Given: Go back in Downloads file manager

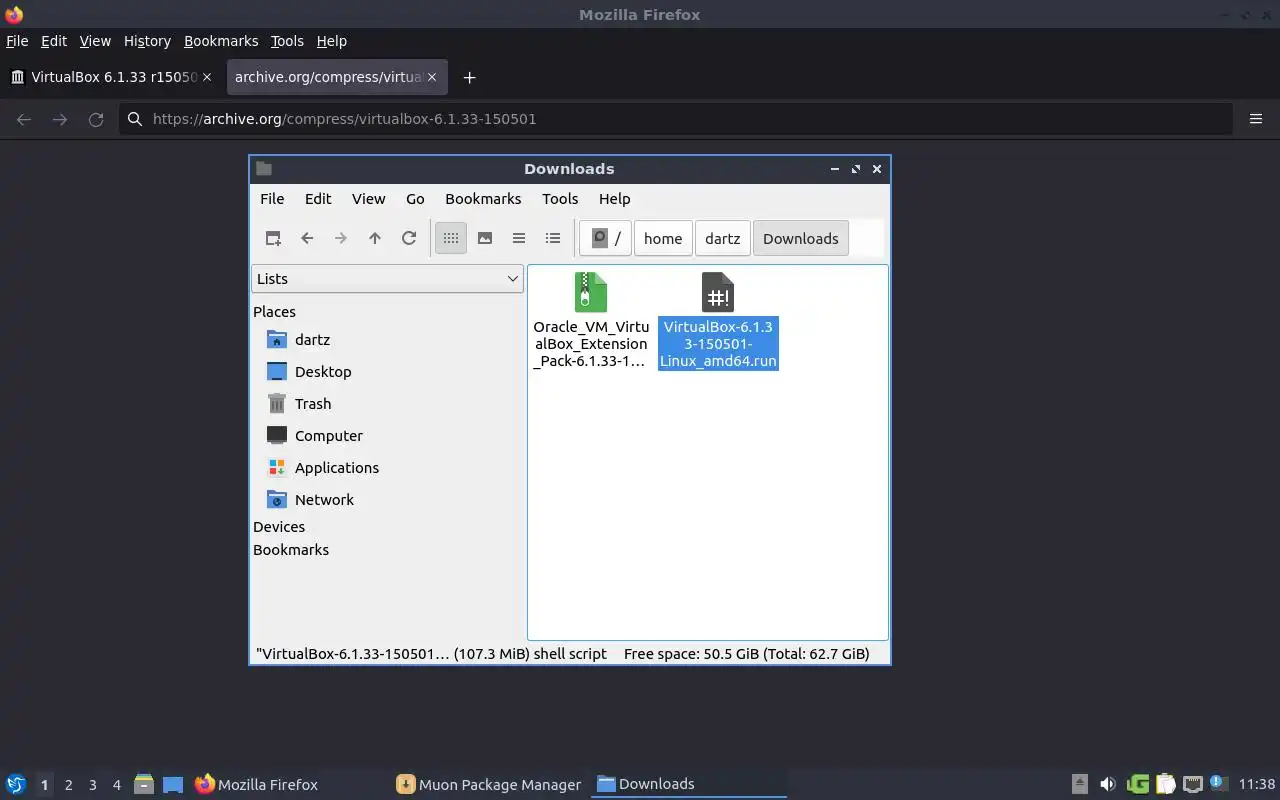Looking at the screenshot, I should point(307,238).
